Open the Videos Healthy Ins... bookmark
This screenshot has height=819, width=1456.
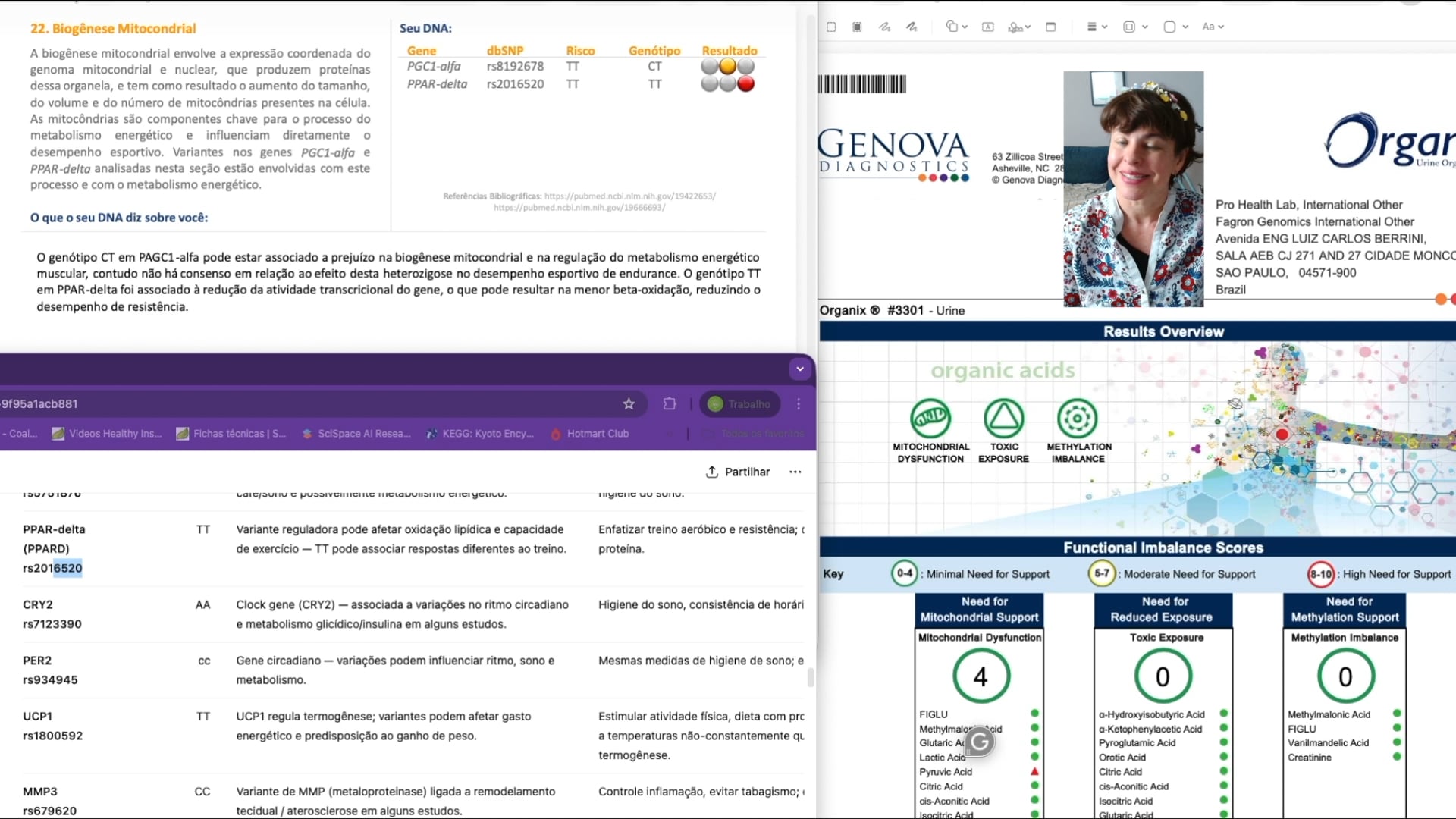(107, 434)
